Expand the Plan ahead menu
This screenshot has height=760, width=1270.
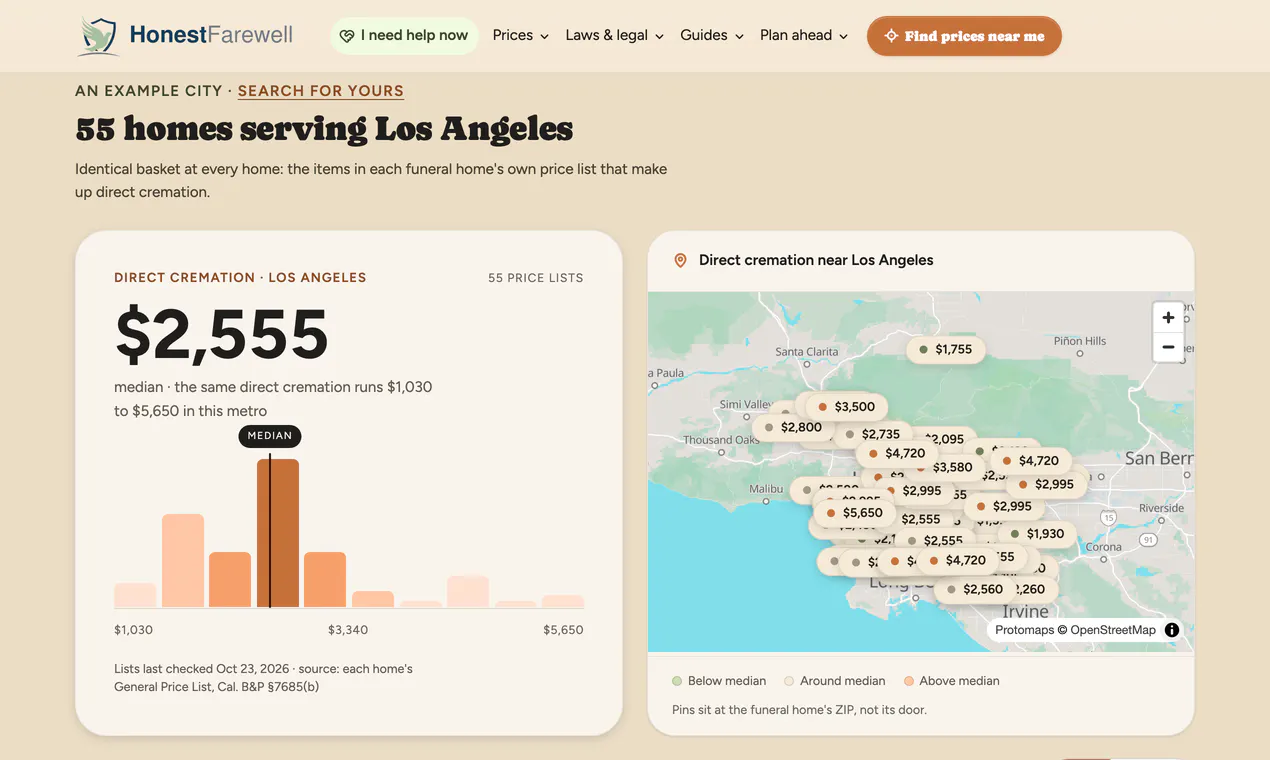tap(804, 35)
